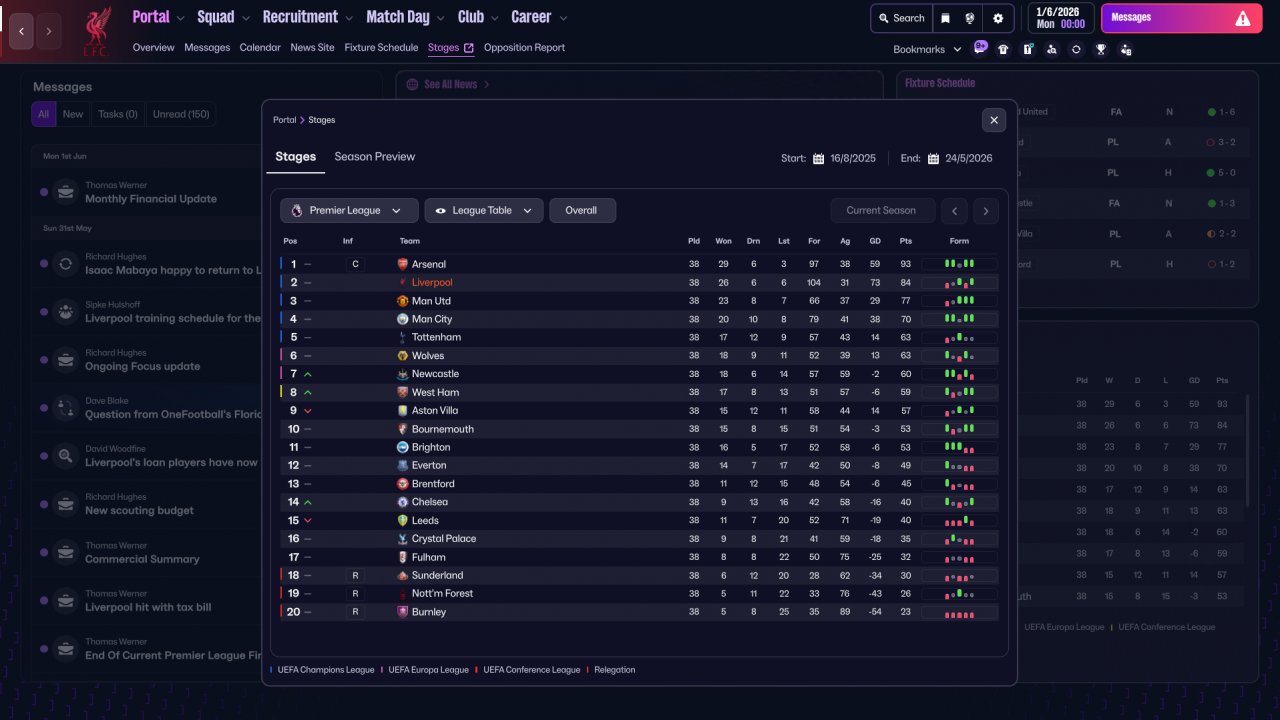Open the tactics board bookmark shortcut

point(1027,49)
